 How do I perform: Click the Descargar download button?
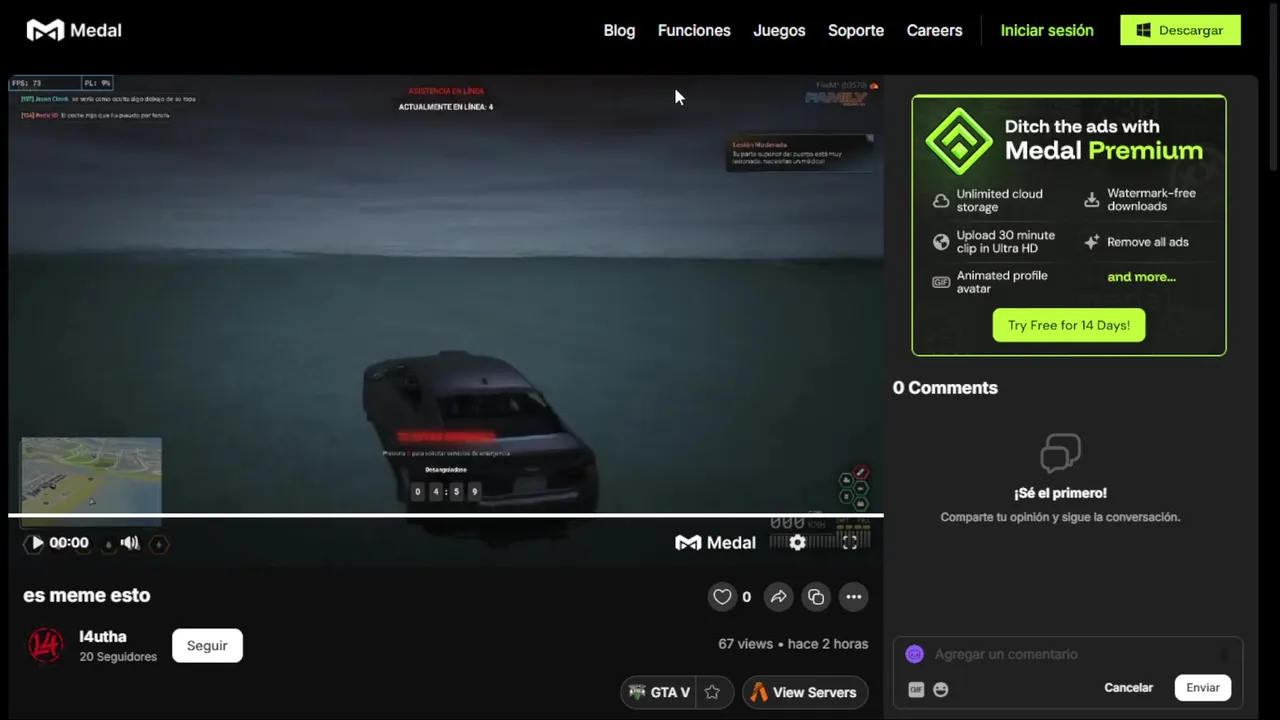[1180, 30]
